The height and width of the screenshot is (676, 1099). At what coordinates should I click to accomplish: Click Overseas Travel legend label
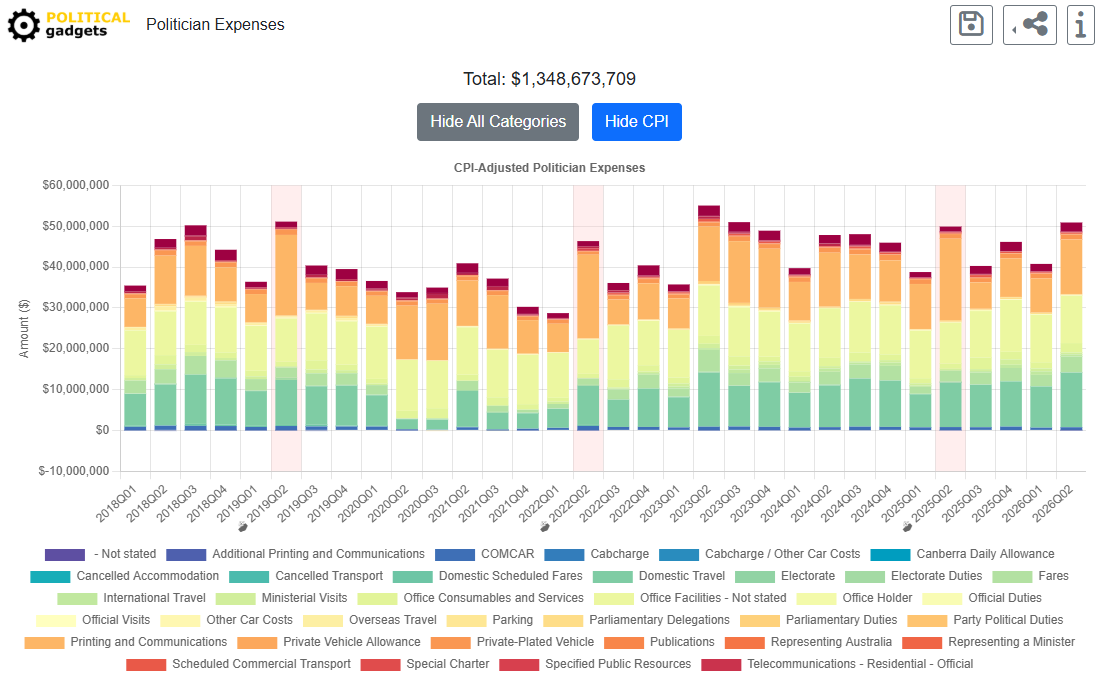[x=392, y=620]
